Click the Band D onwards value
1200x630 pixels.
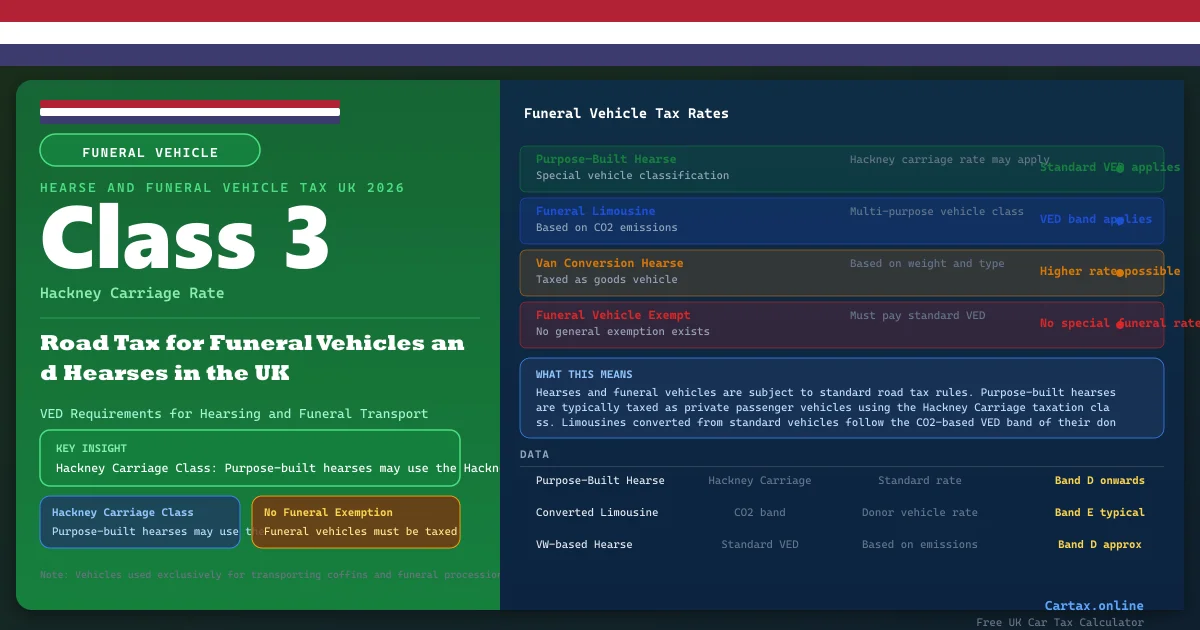pyautogui.click(x=1099, y=480)
